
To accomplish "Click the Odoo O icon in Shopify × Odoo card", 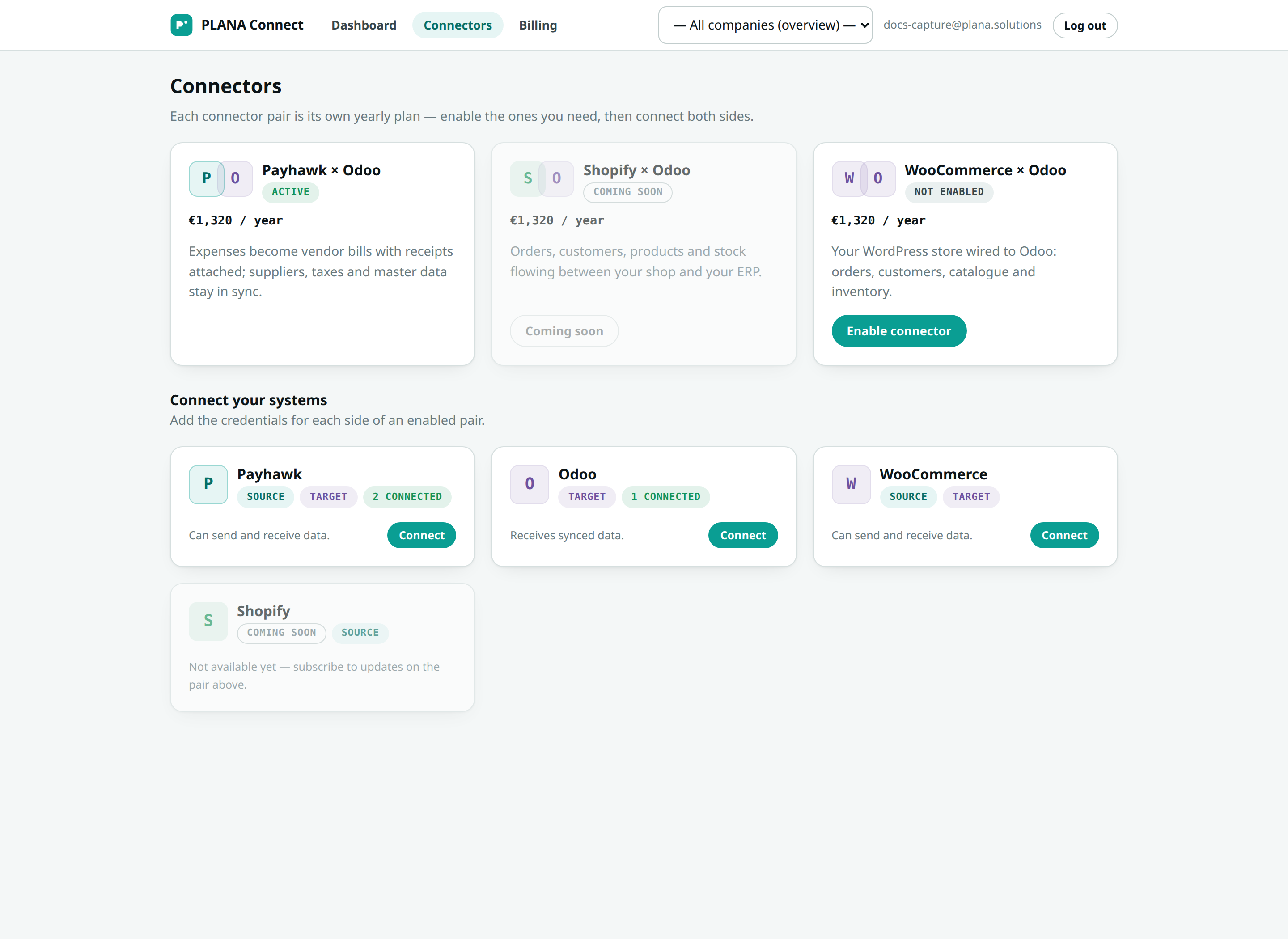I will pyautogui.click(x=557, y=178).
